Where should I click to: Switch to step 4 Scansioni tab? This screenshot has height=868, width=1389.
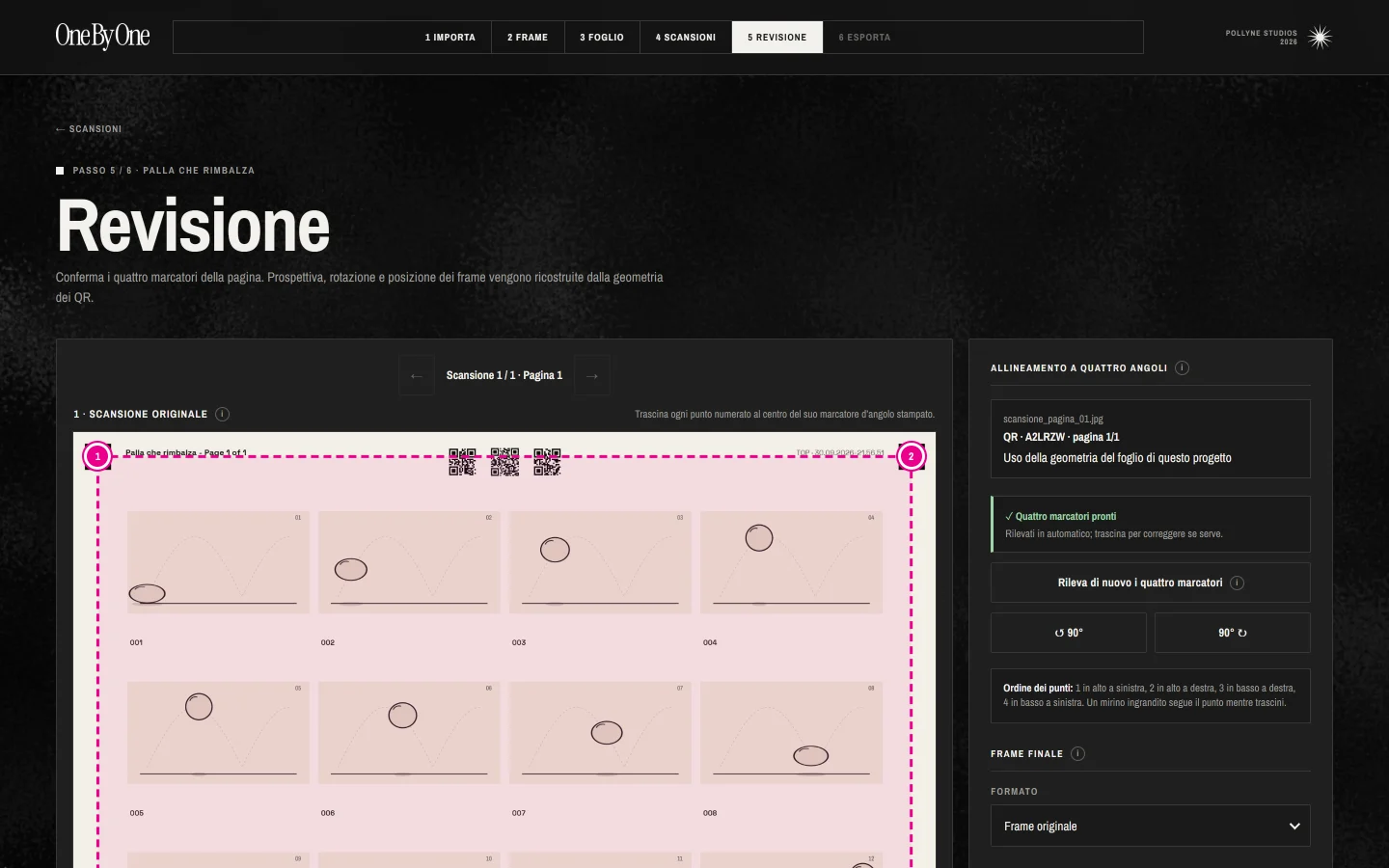coord(686,38)
